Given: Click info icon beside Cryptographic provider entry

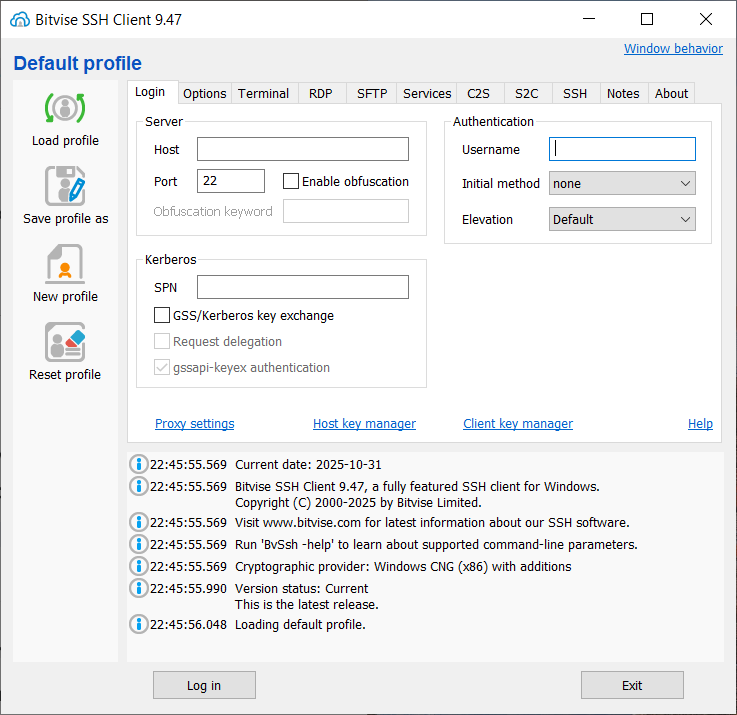Looking at the screenshot, I should pos(139,566).
